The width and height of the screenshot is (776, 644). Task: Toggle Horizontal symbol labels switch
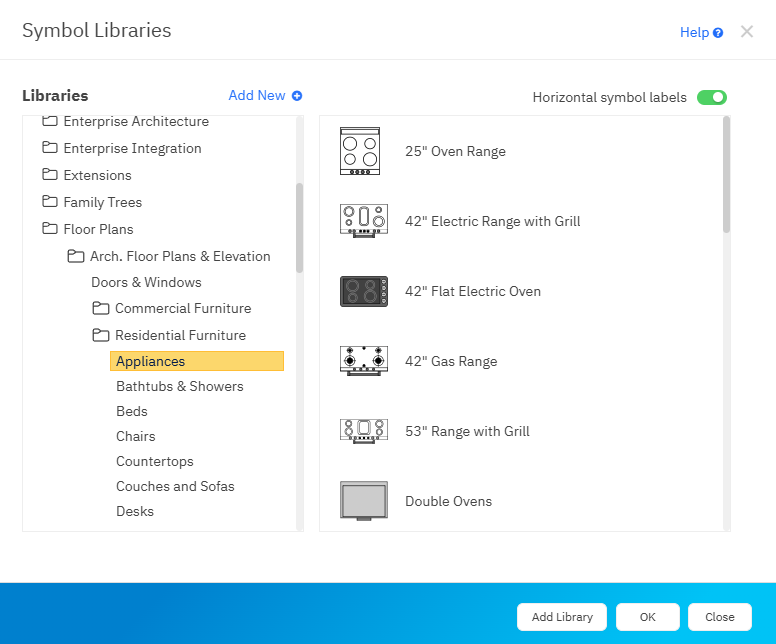pyautogui.click(x=712, y=98)
